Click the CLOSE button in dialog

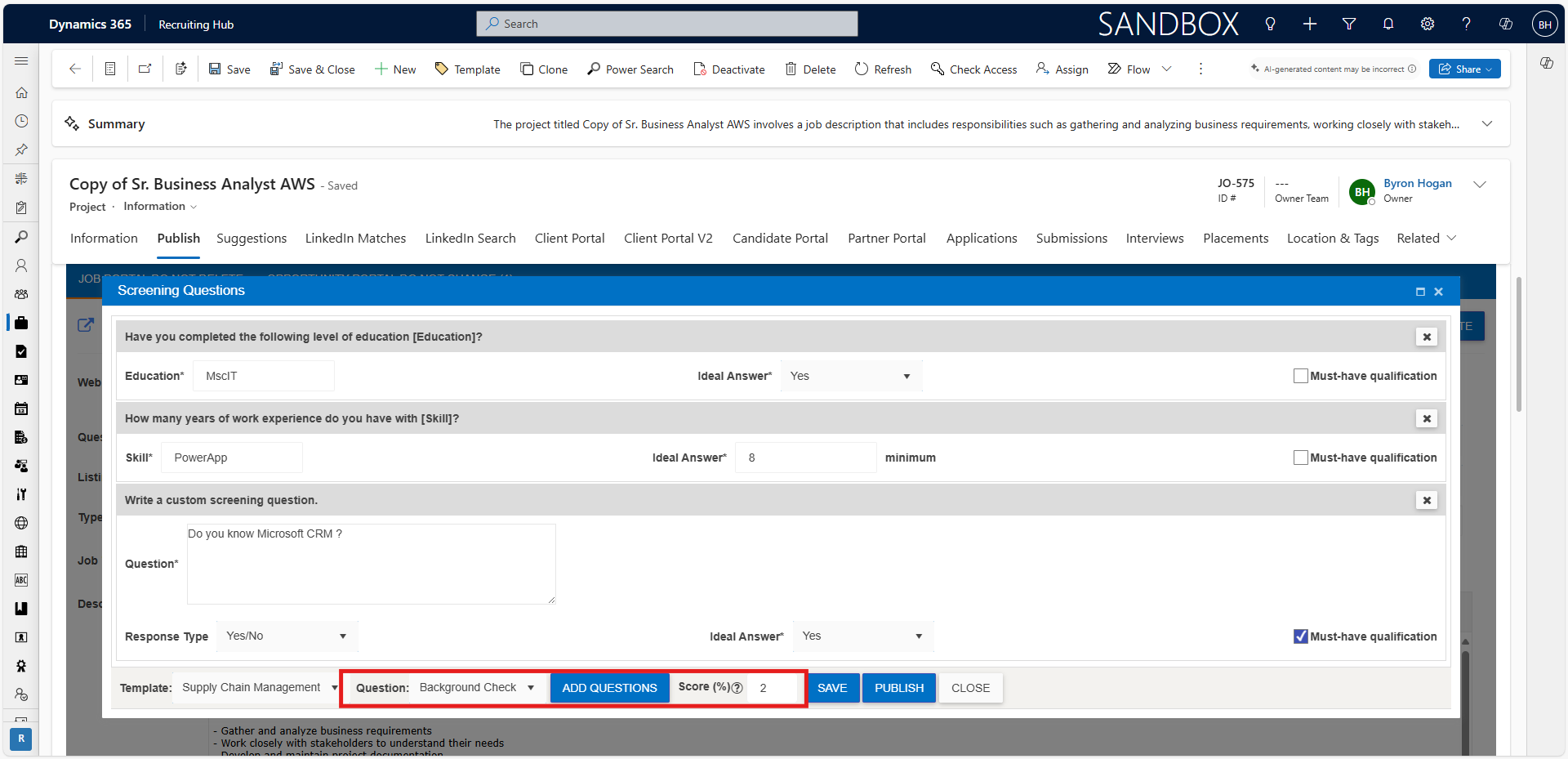pos(970,688)
